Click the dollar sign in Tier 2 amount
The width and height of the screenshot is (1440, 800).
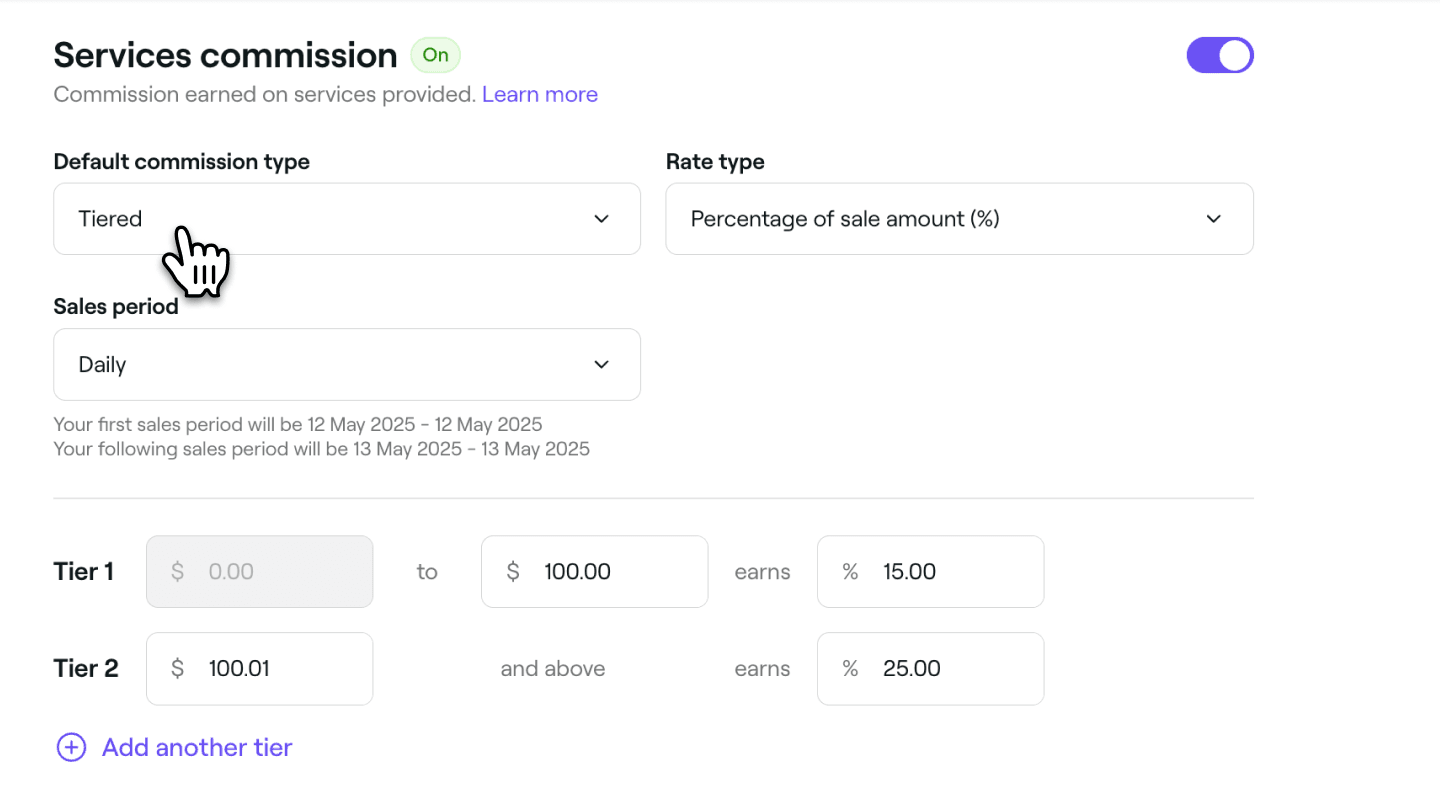click(x=177, y=669)
